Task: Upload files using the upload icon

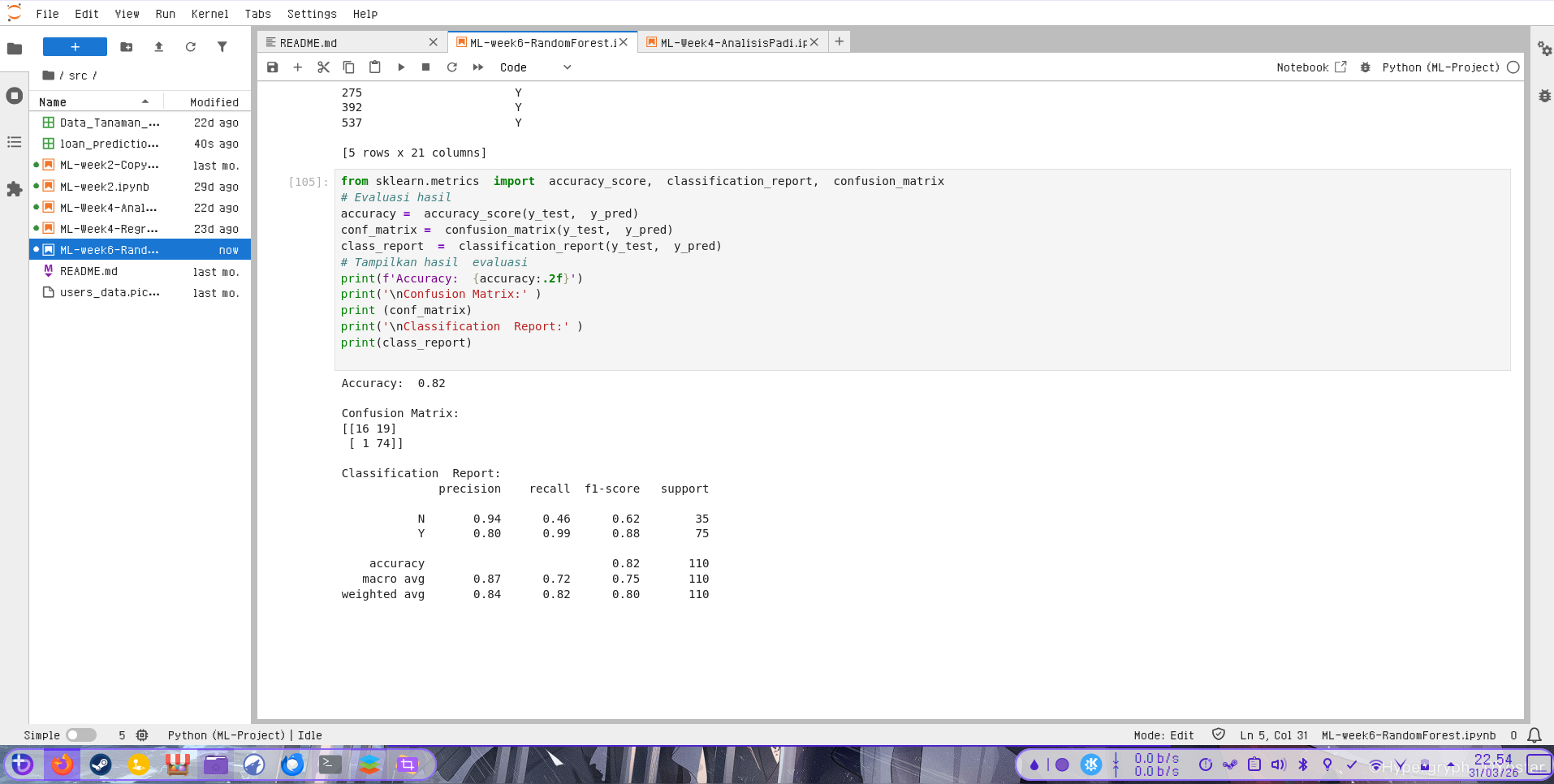Action: tap(158, 47)
